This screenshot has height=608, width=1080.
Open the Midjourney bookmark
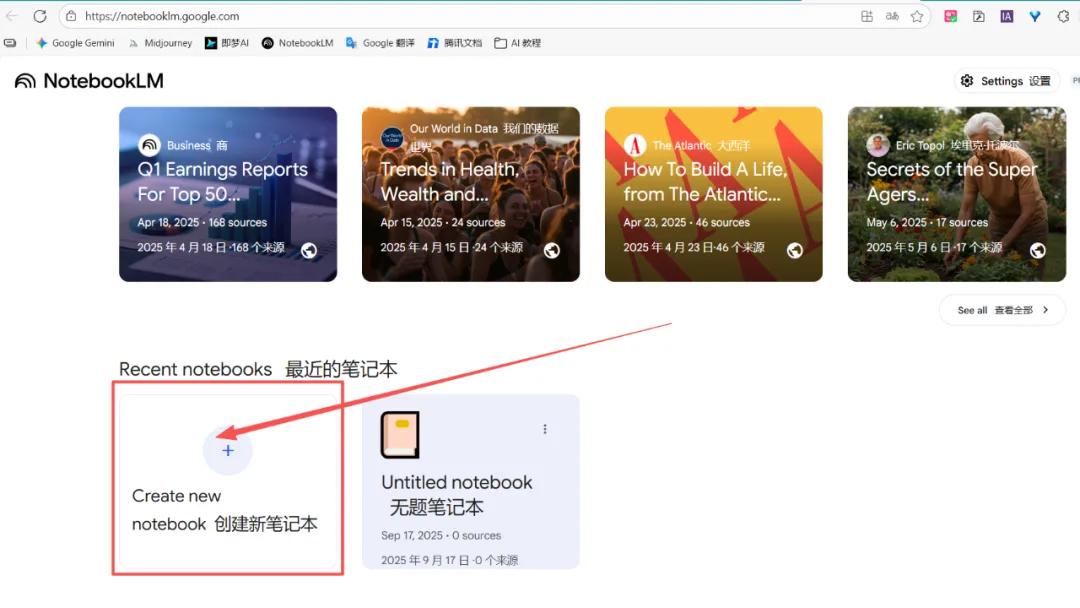click(x=160, y=43)
